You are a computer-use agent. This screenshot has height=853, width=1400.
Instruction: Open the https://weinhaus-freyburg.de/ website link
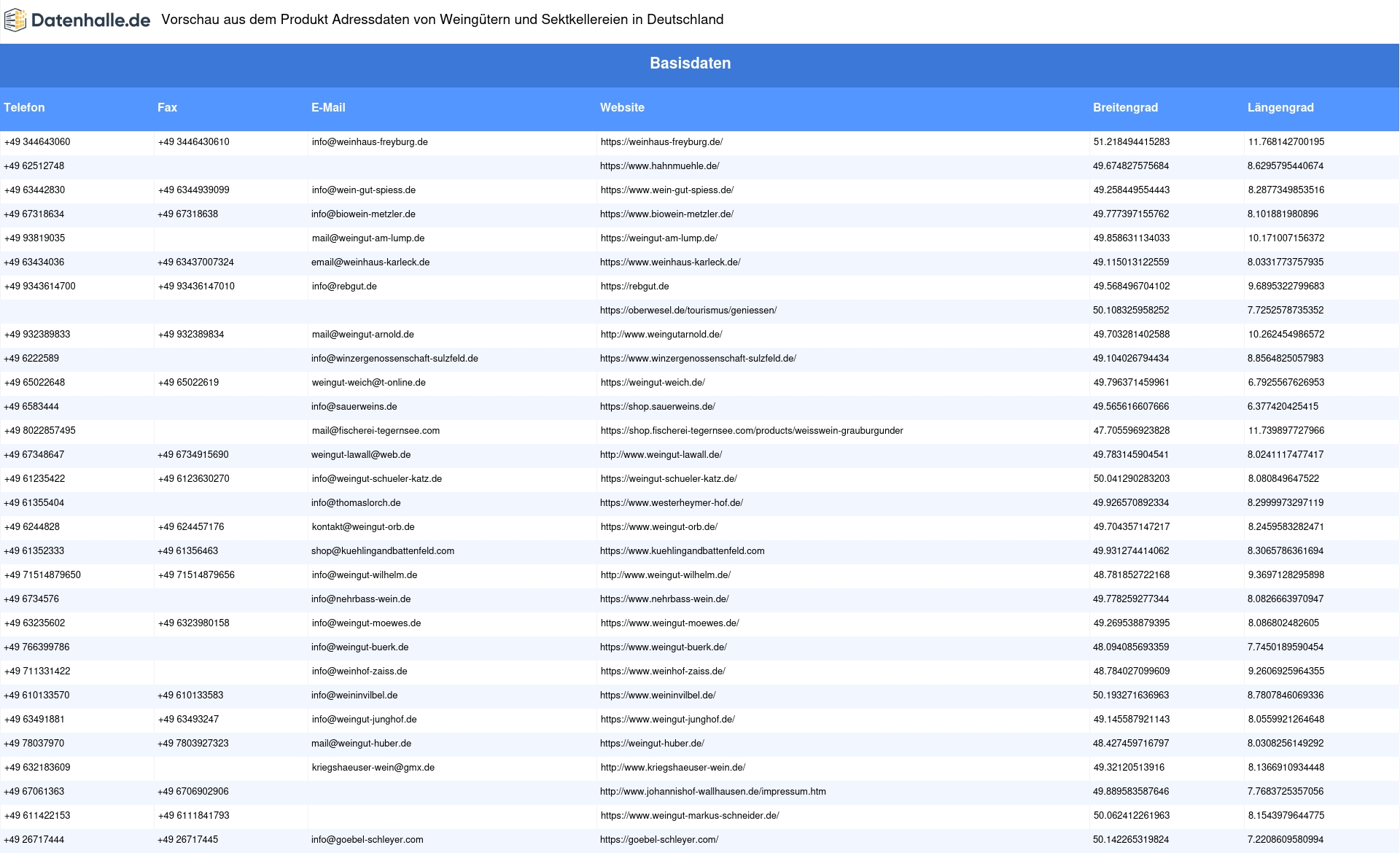click(661, 142)
